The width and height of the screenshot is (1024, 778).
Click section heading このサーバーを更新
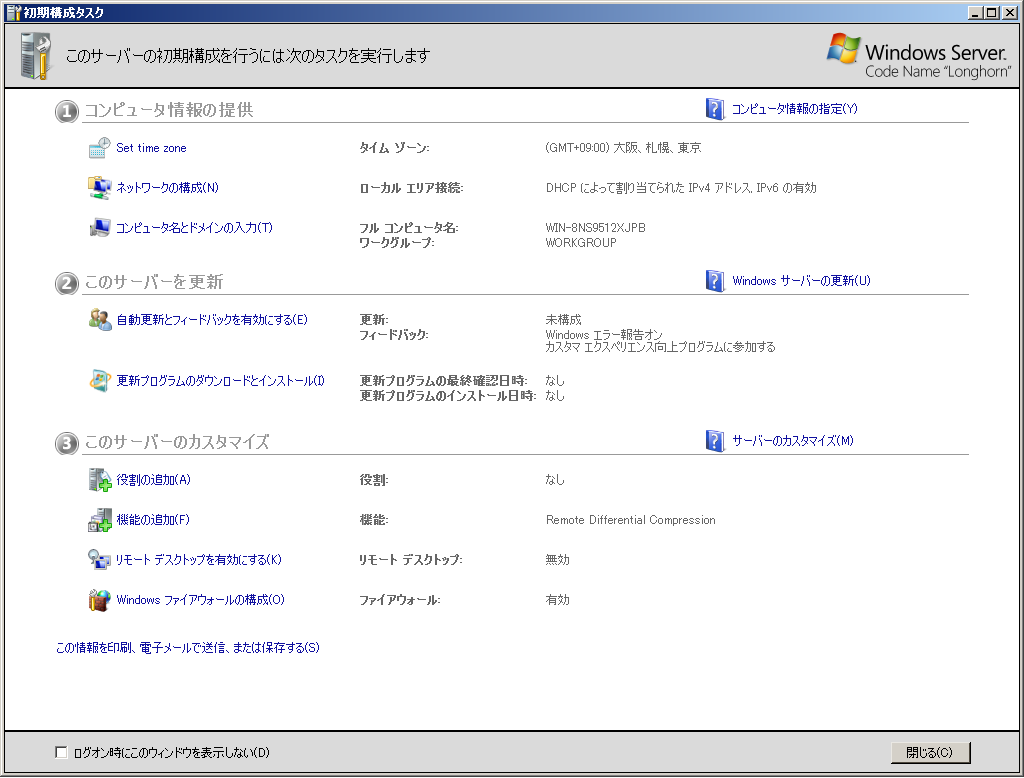tap(154, 282)
